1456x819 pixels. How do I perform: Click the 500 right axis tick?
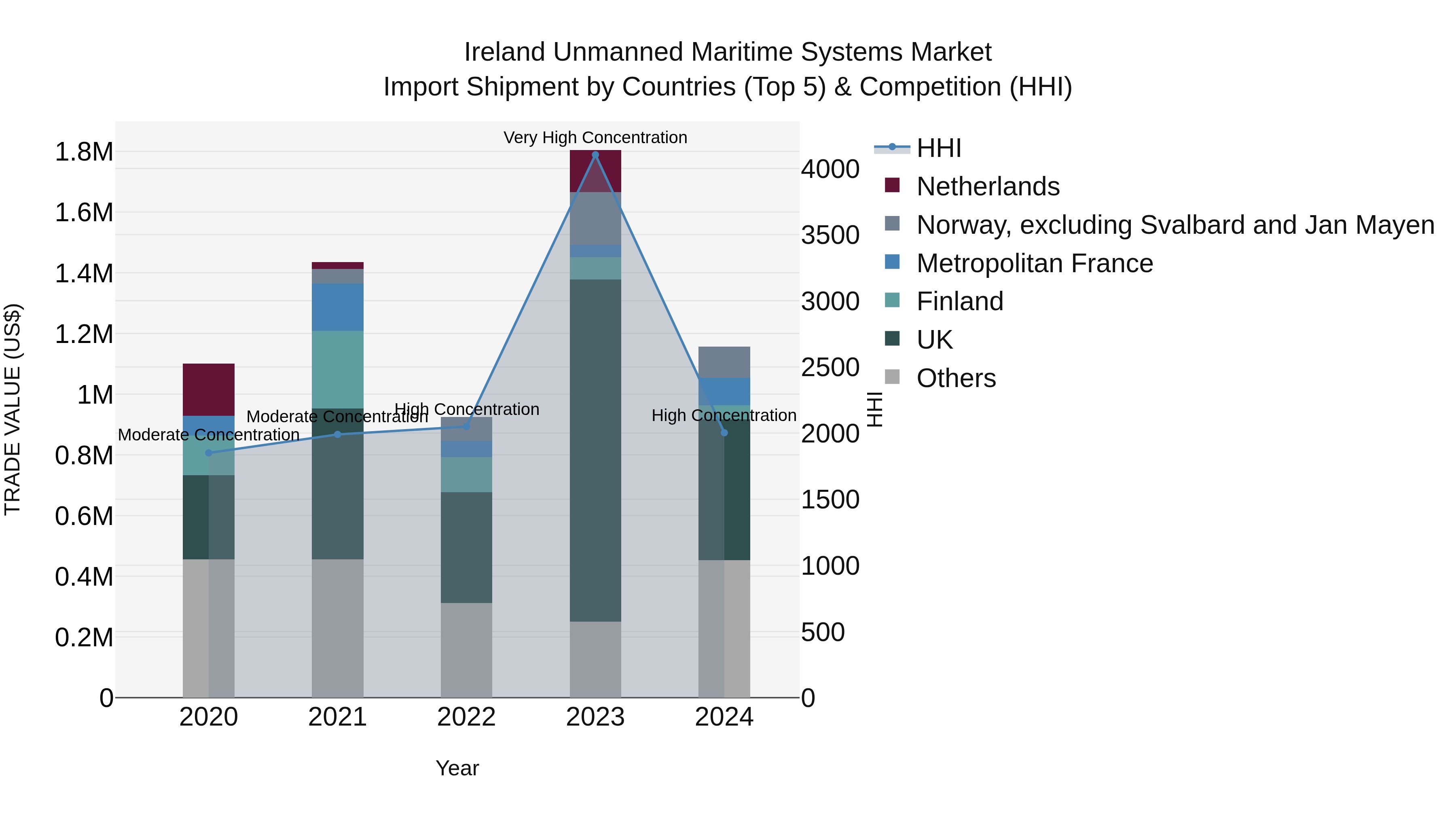[x=823, y=632]
